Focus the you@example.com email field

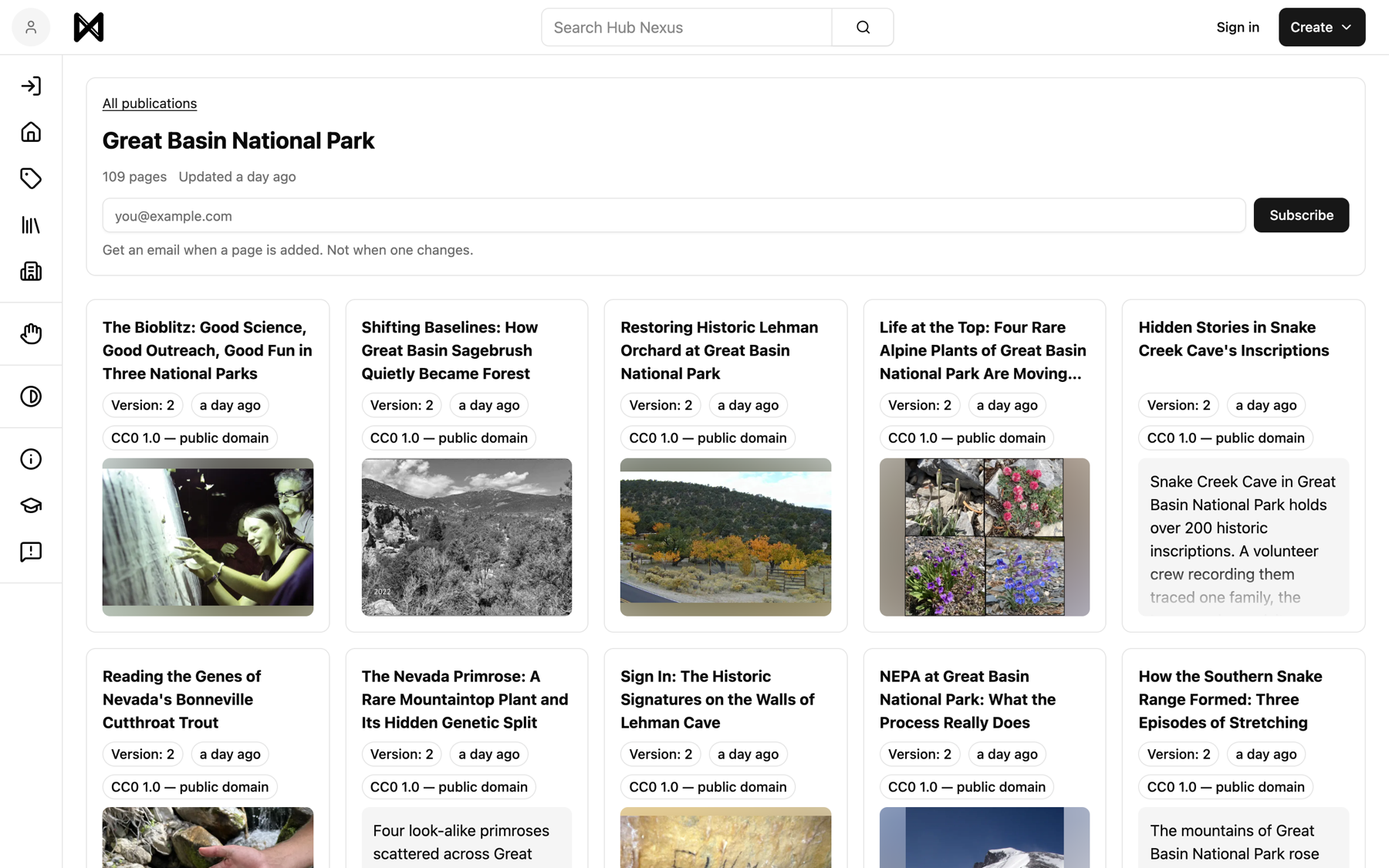[x=674, y=215]
